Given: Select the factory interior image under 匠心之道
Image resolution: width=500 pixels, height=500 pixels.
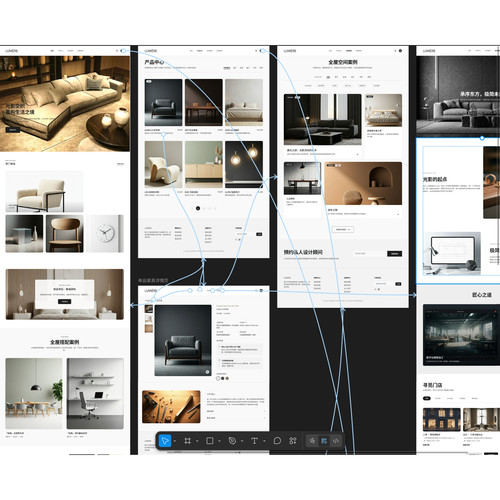Looking at the screenshot, I should (x=461, y=335).
